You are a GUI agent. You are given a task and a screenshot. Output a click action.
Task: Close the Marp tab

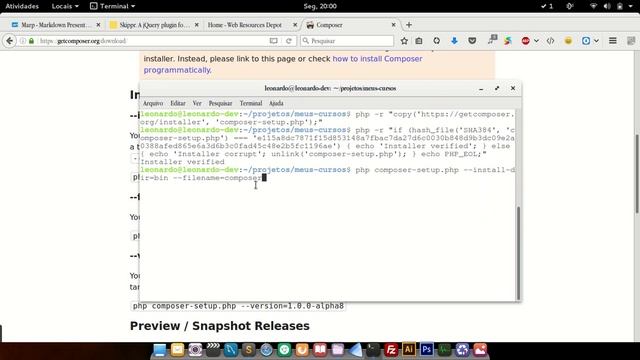(98, 25)
